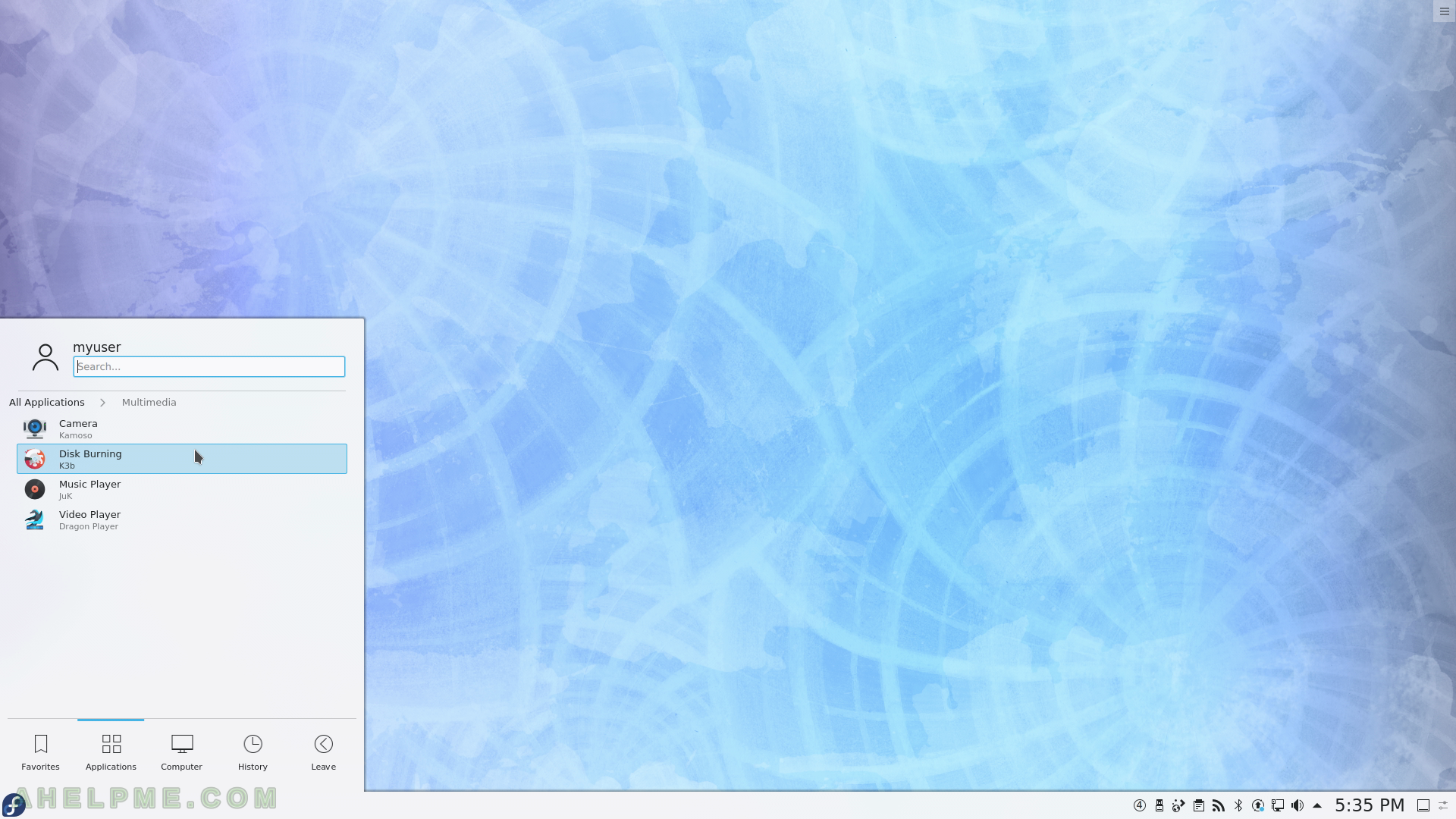
Task: Launch JuK Music Player
Action: pyautogui.click(x=182, y=489)
